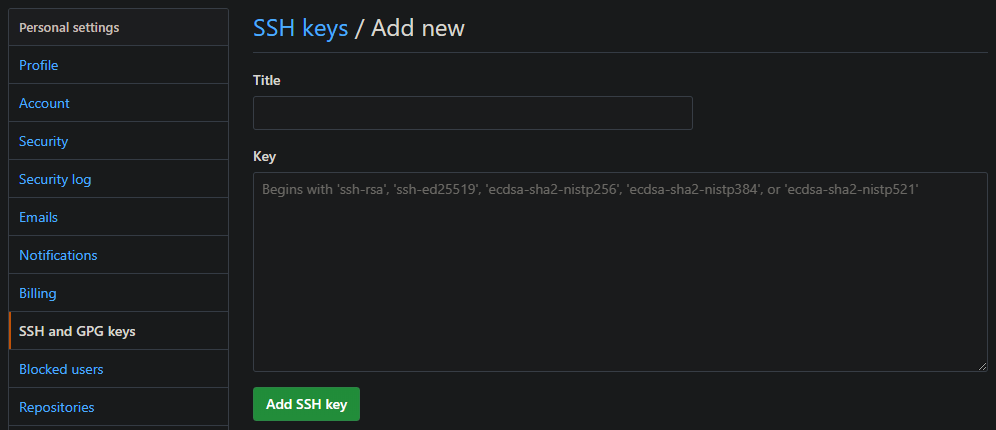The height and width of the screenshot is (430, 996).
Task: Open Notifications settings
Action: pos(58,255)
